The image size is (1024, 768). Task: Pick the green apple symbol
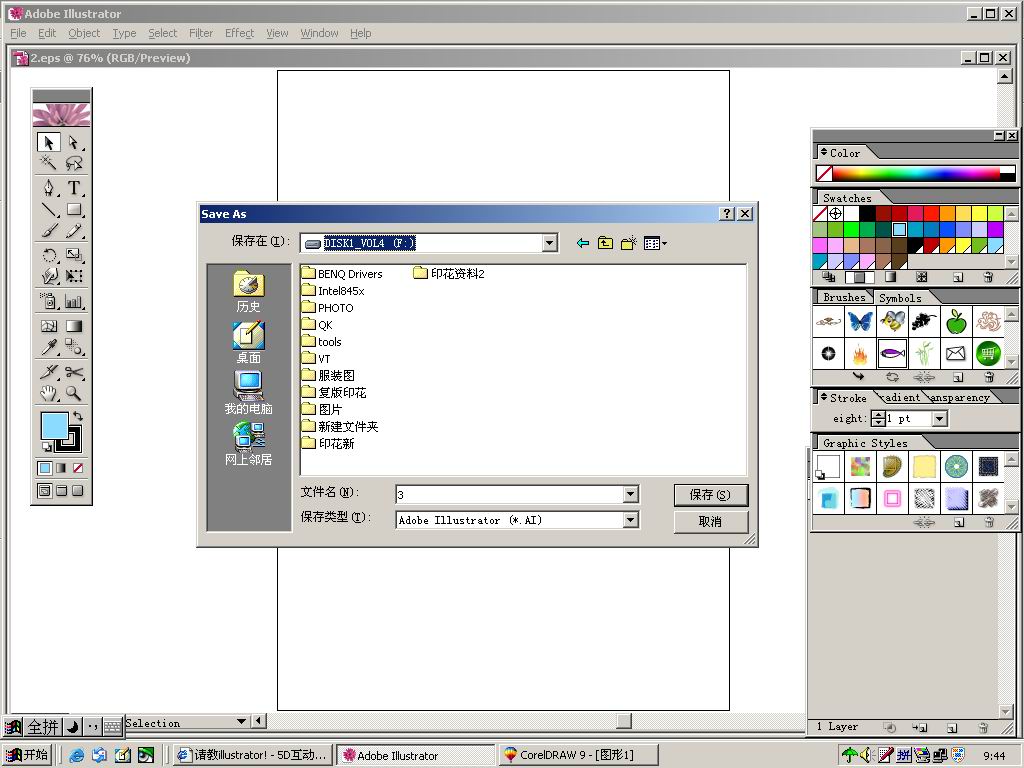pyautogui.click(x=956, y=321)
